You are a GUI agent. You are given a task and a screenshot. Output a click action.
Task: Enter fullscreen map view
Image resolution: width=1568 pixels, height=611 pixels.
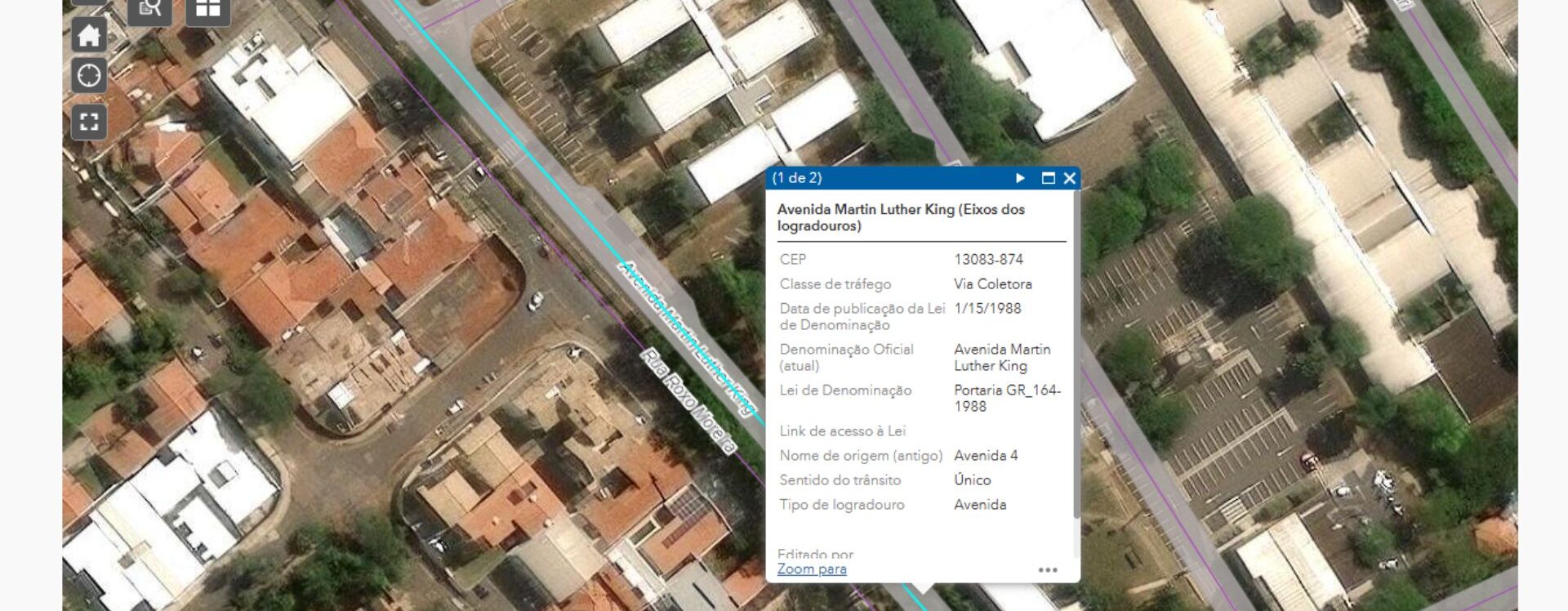coord(89,123)
